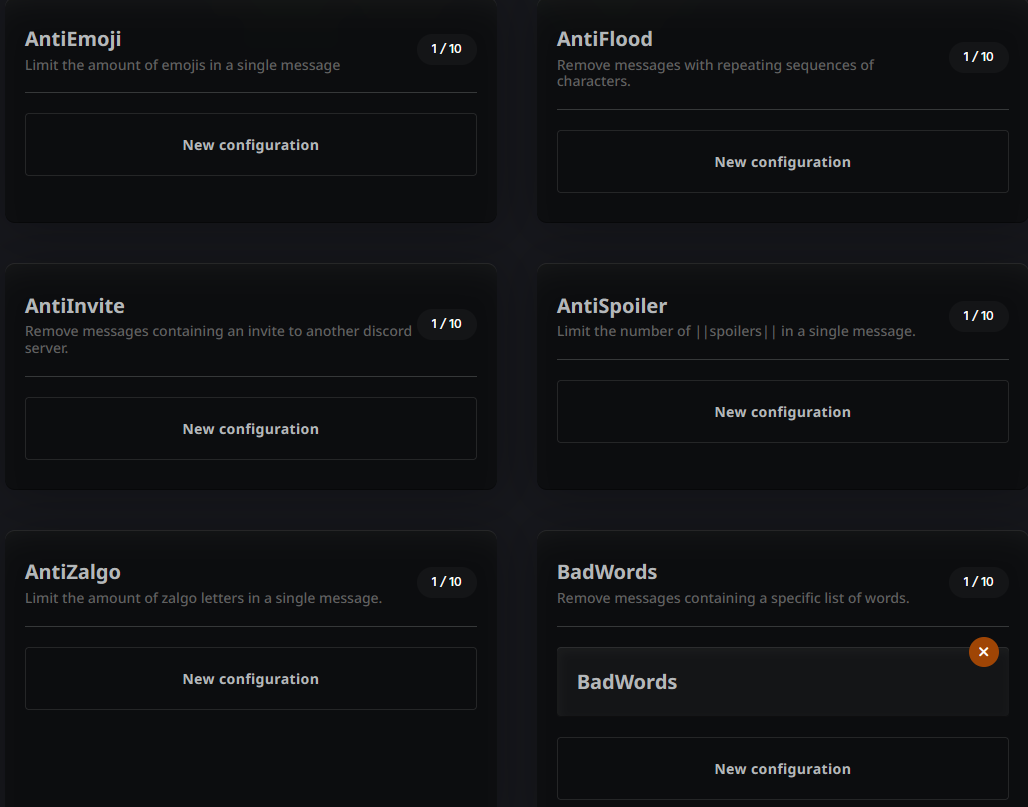Click the AntiInvite module heading
Viewport: 1028px width, 807px height.
(x=75, y=306)
